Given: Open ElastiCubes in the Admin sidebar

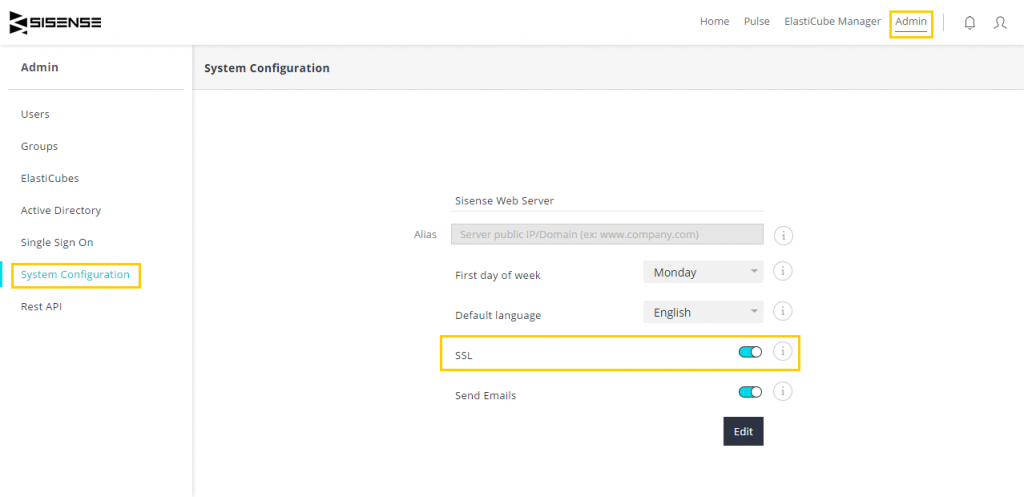Looking at the screenshot, I should pos(50,178).
